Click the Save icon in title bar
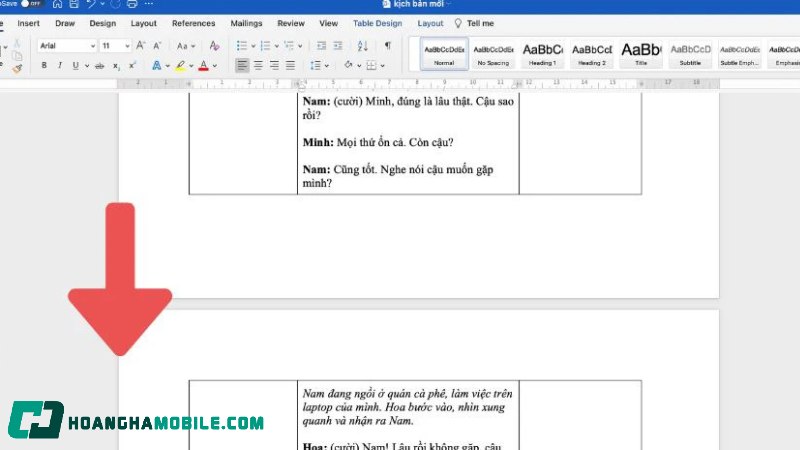The image size is (800, 450). click(x=74, y=4)
